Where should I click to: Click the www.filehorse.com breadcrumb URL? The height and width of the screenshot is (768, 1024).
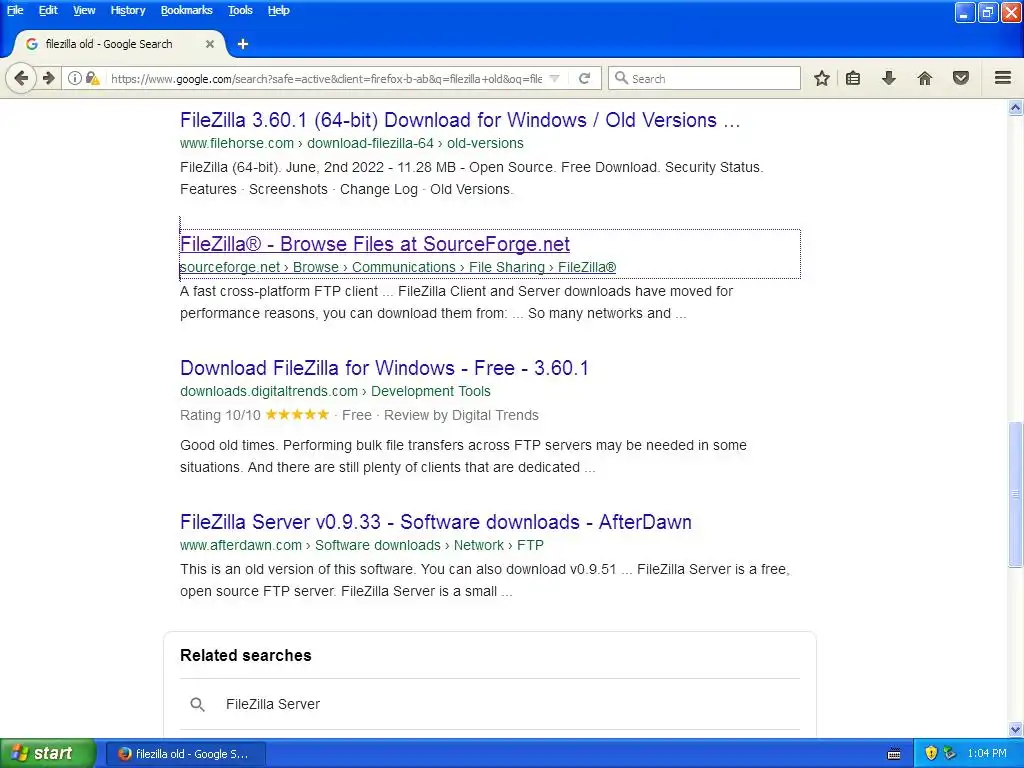coord(352,143)
